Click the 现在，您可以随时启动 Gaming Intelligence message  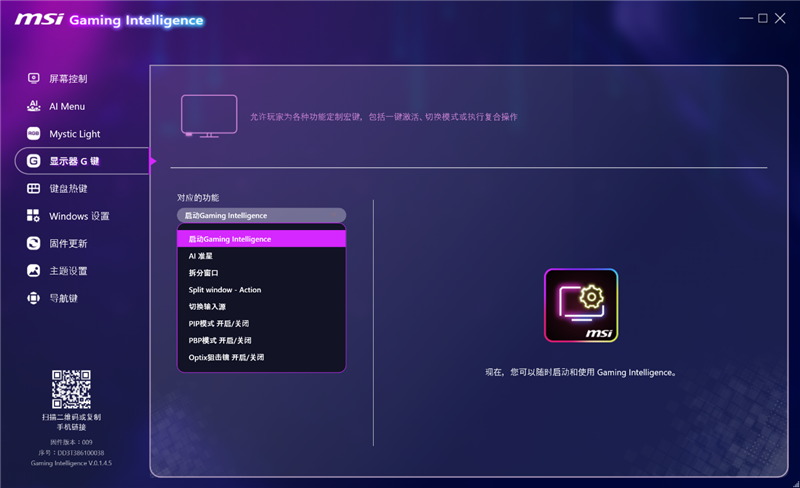tap(581, 372)
